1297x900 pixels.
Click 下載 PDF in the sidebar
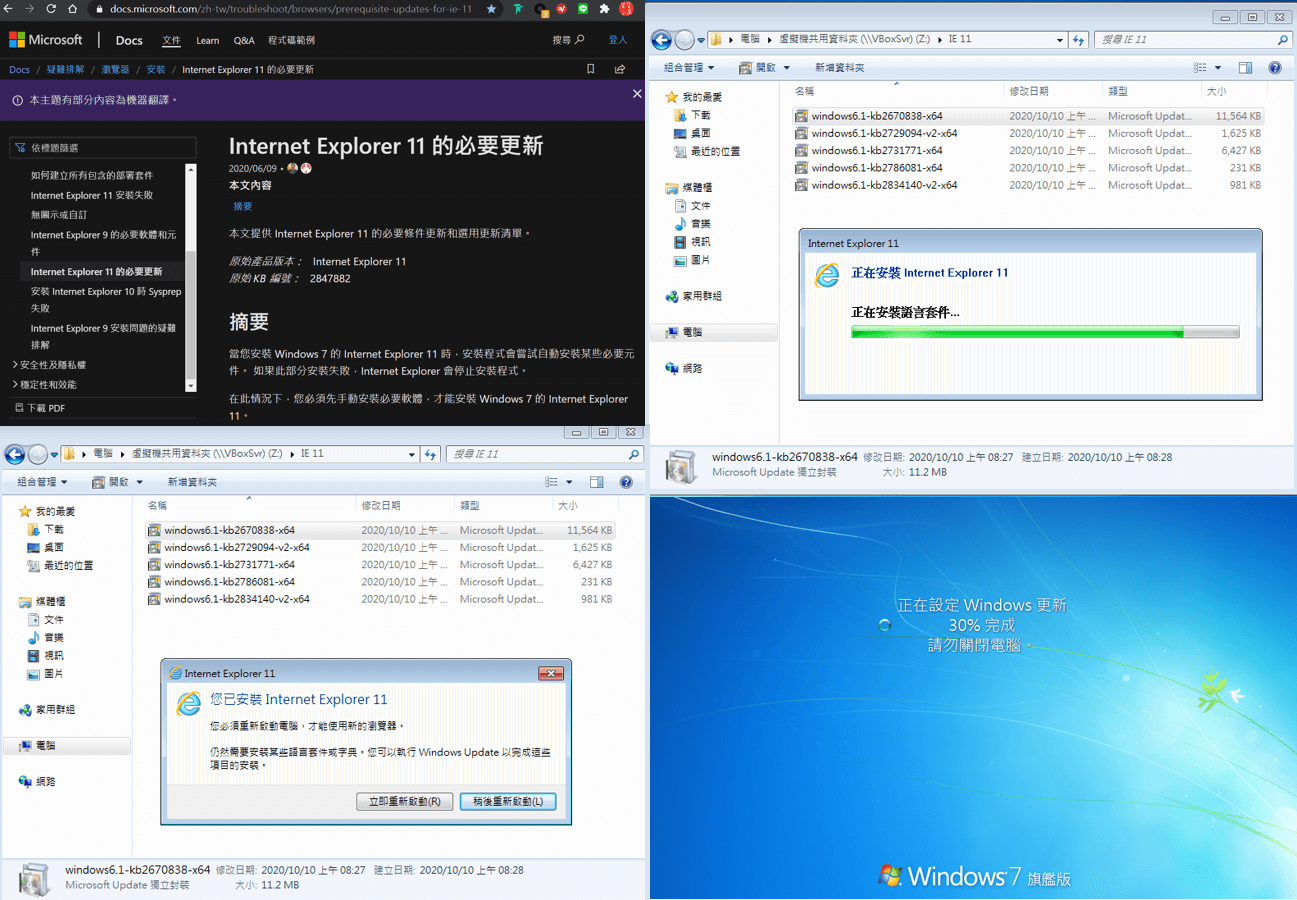pos(40,408)
